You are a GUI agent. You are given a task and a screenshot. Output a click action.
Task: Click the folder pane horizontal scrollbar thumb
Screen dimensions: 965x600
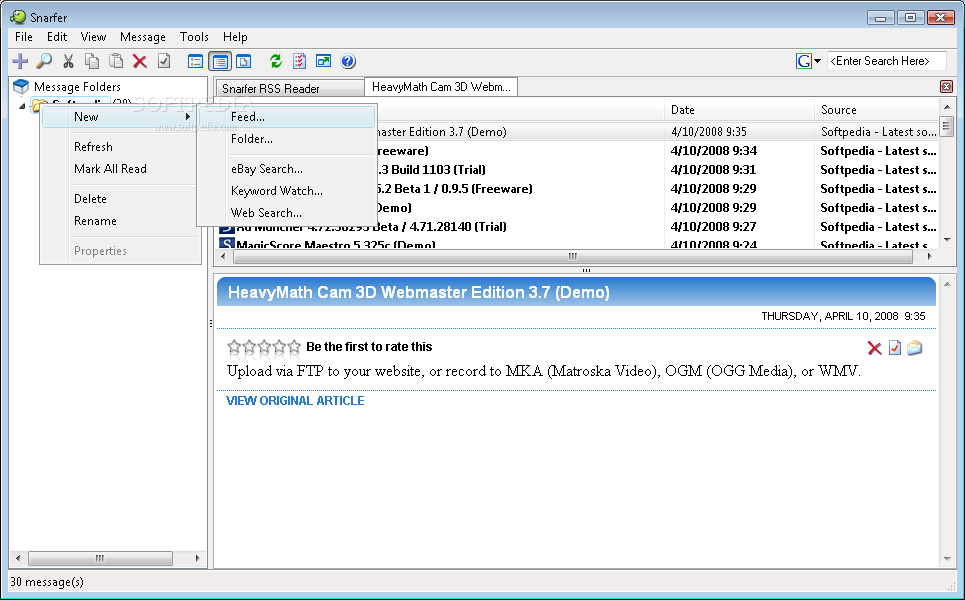click(x=100, y=558)
